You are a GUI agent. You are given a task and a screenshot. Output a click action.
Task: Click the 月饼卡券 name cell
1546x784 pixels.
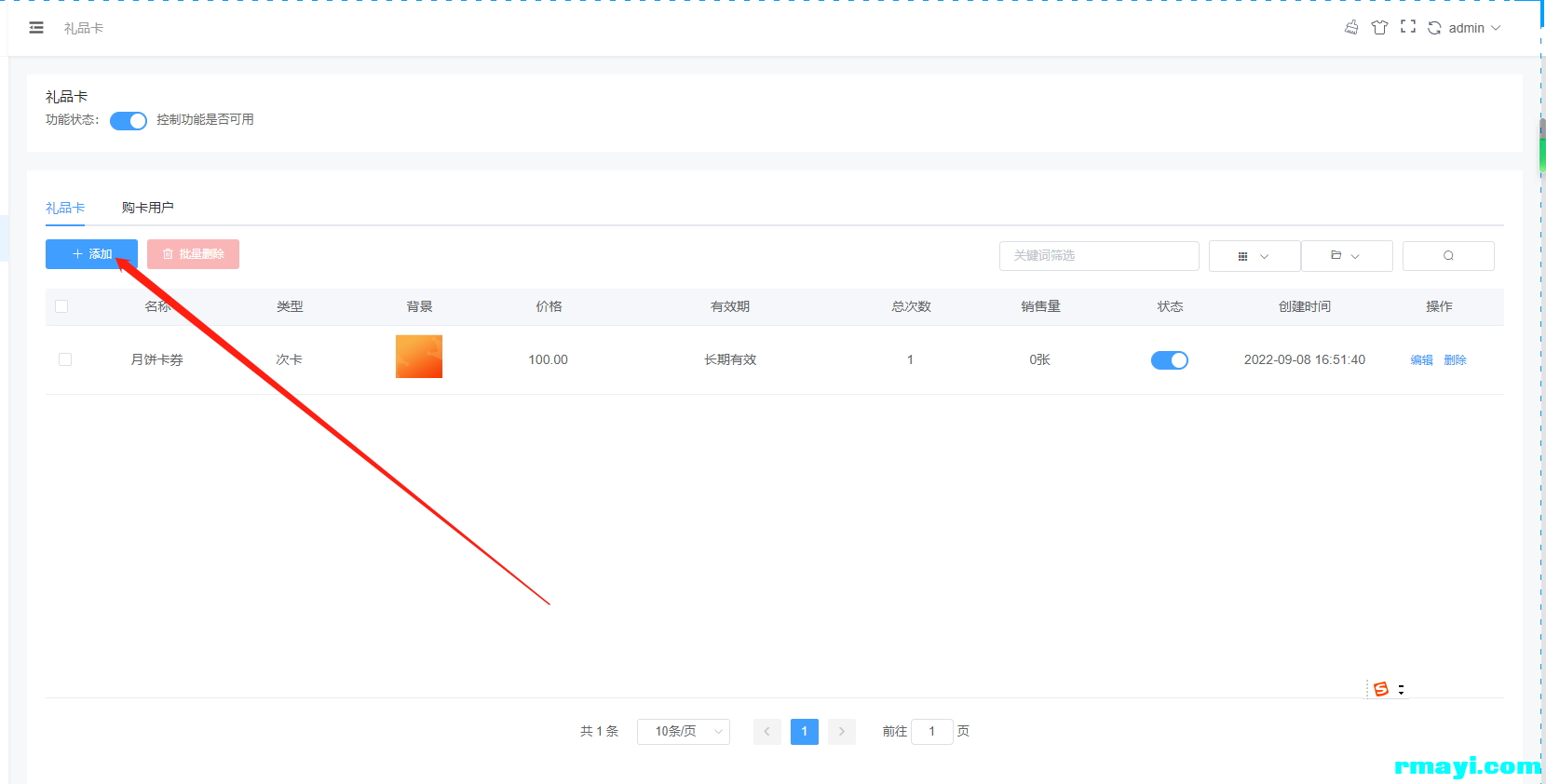(x=156, y=359)
